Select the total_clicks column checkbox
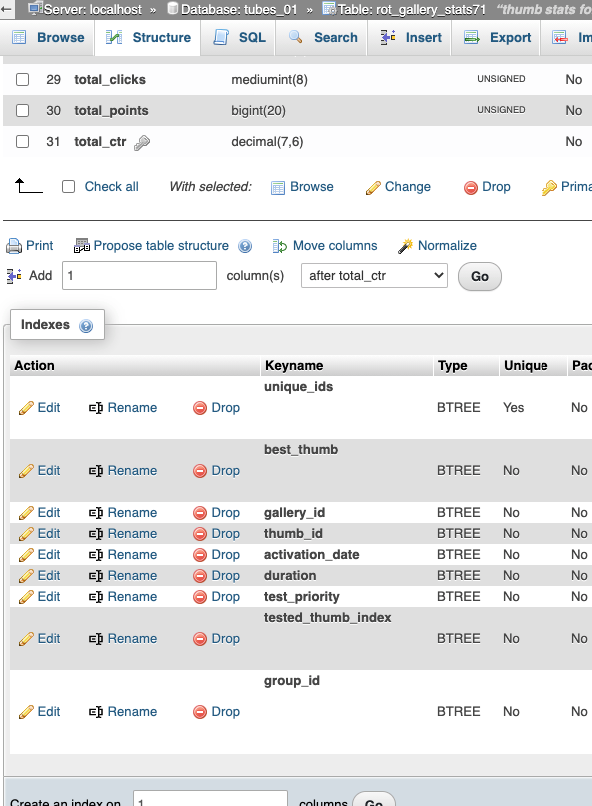This screenshot has width=592, height=806. click(x=23, y=80)
